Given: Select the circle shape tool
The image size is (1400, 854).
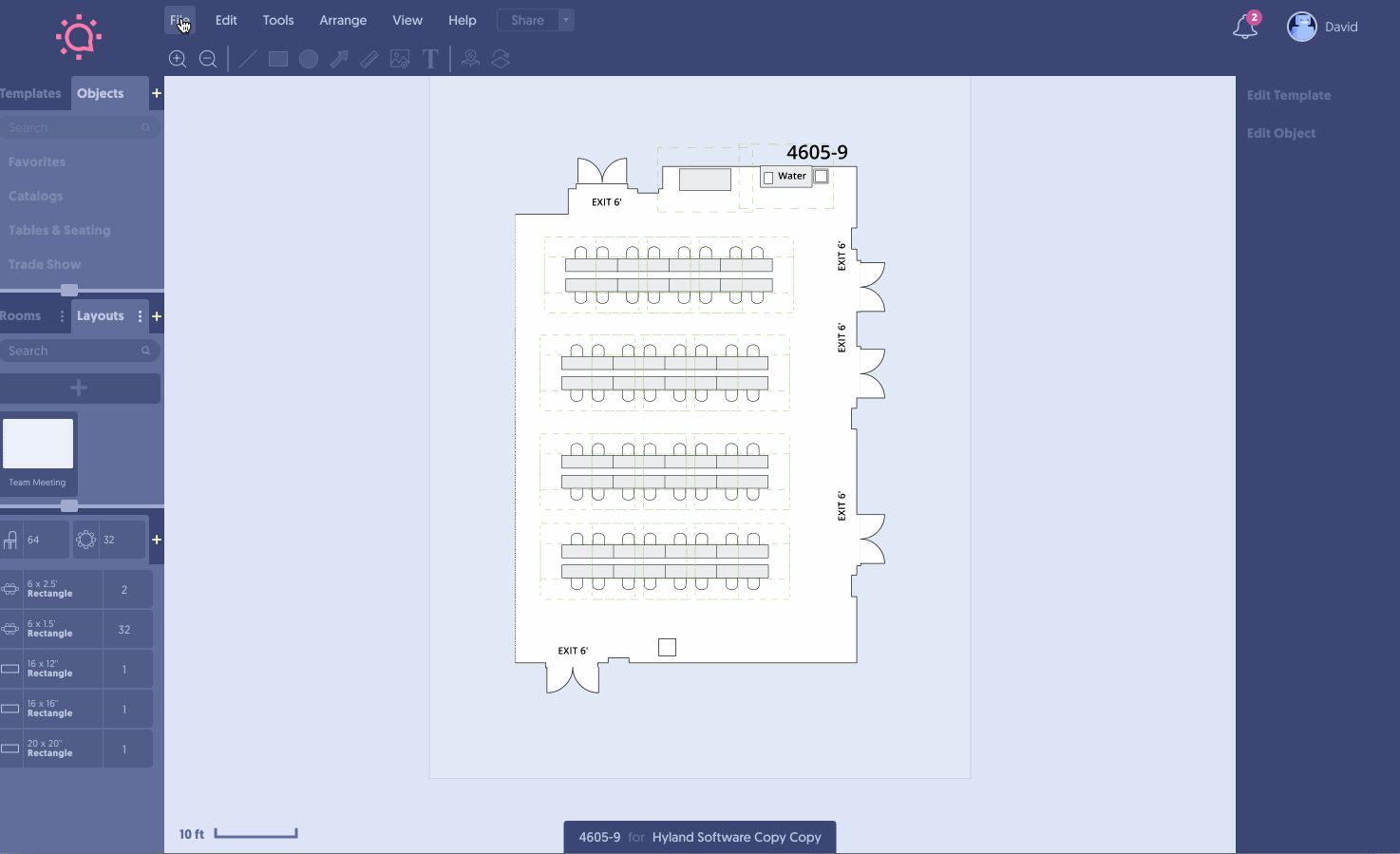Looking at the screenshot, I should click(x=309, y=59).
